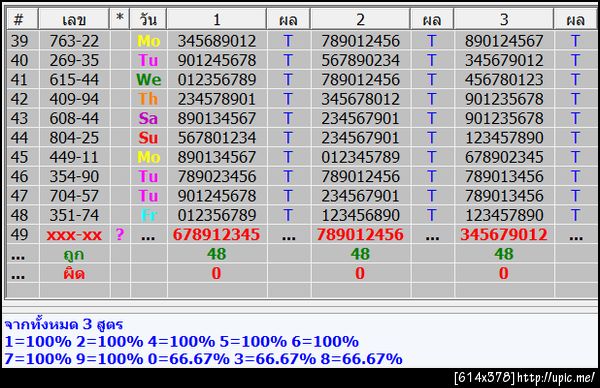
Task: Click '678902345' in row 45
Action: [x=504, y=157]
